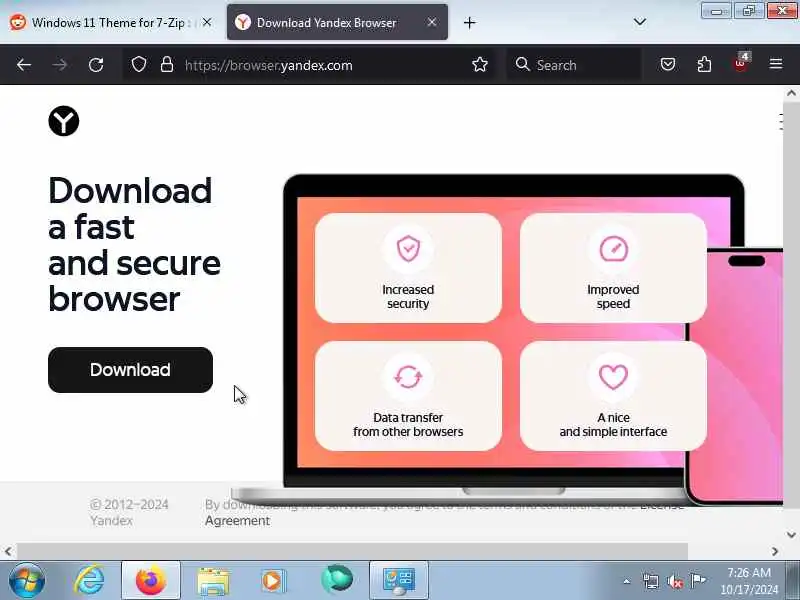Click the Improved speed gauge icon

613,249
